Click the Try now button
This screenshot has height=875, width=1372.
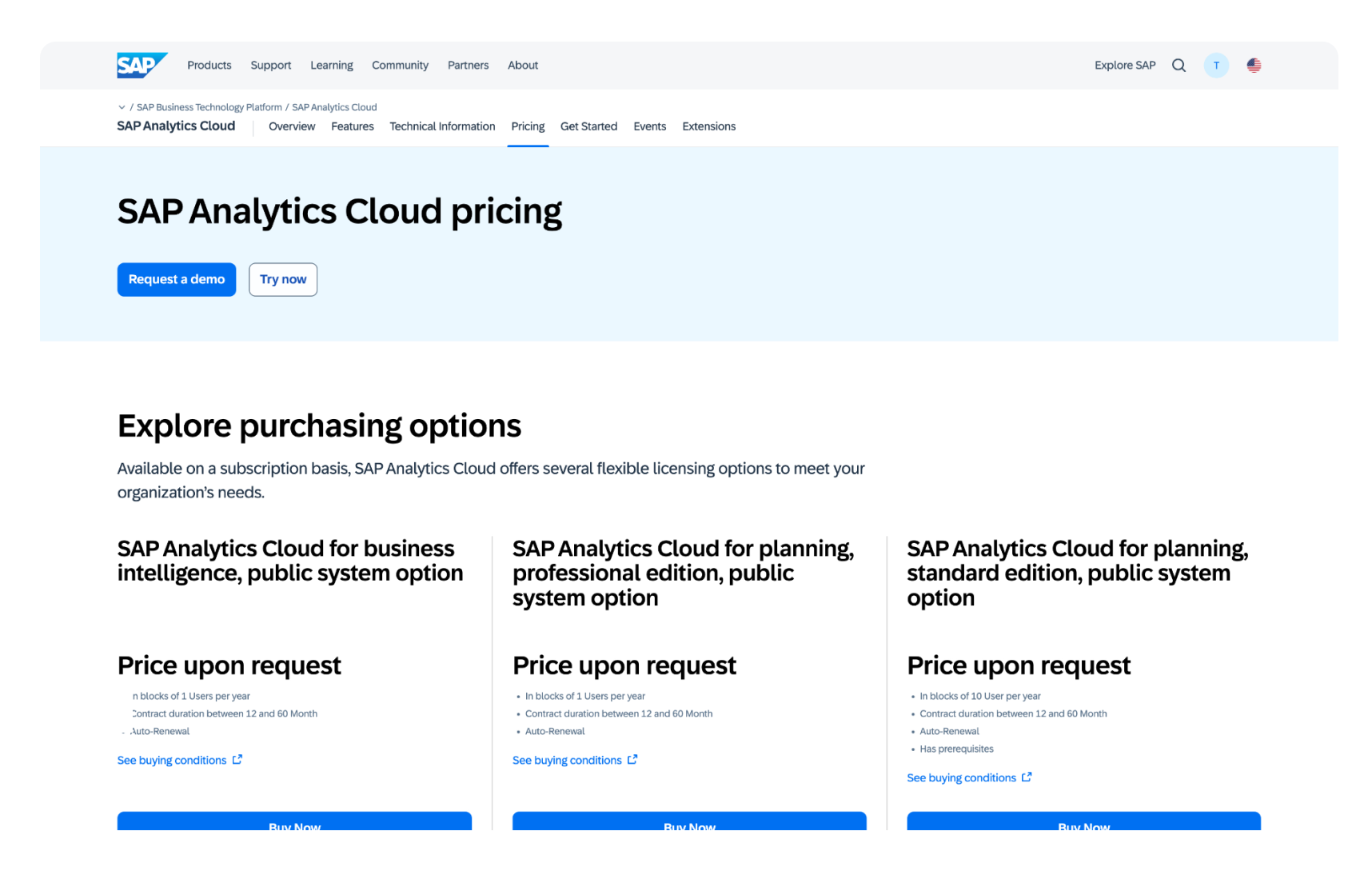pos(282,279)
